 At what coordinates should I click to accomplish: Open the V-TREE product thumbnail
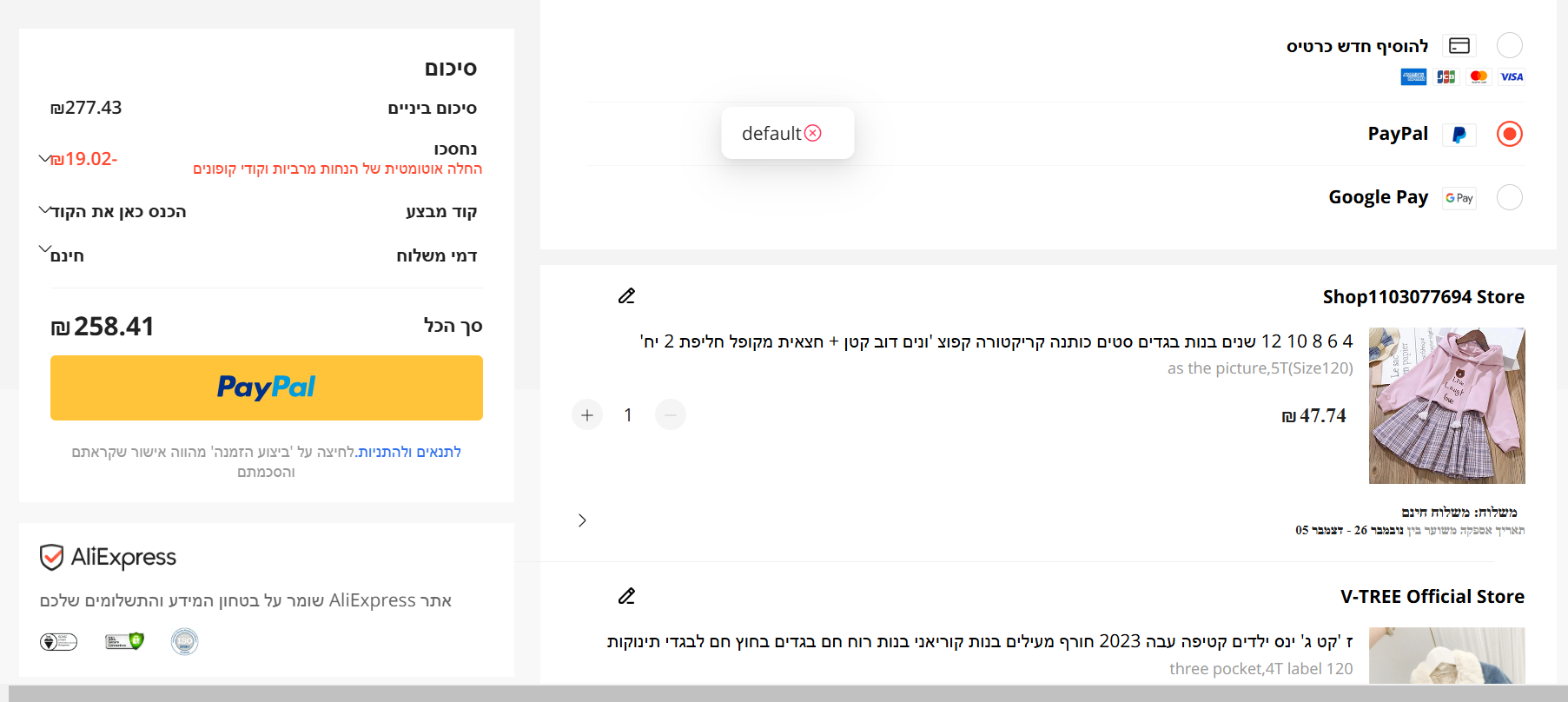1447,656
